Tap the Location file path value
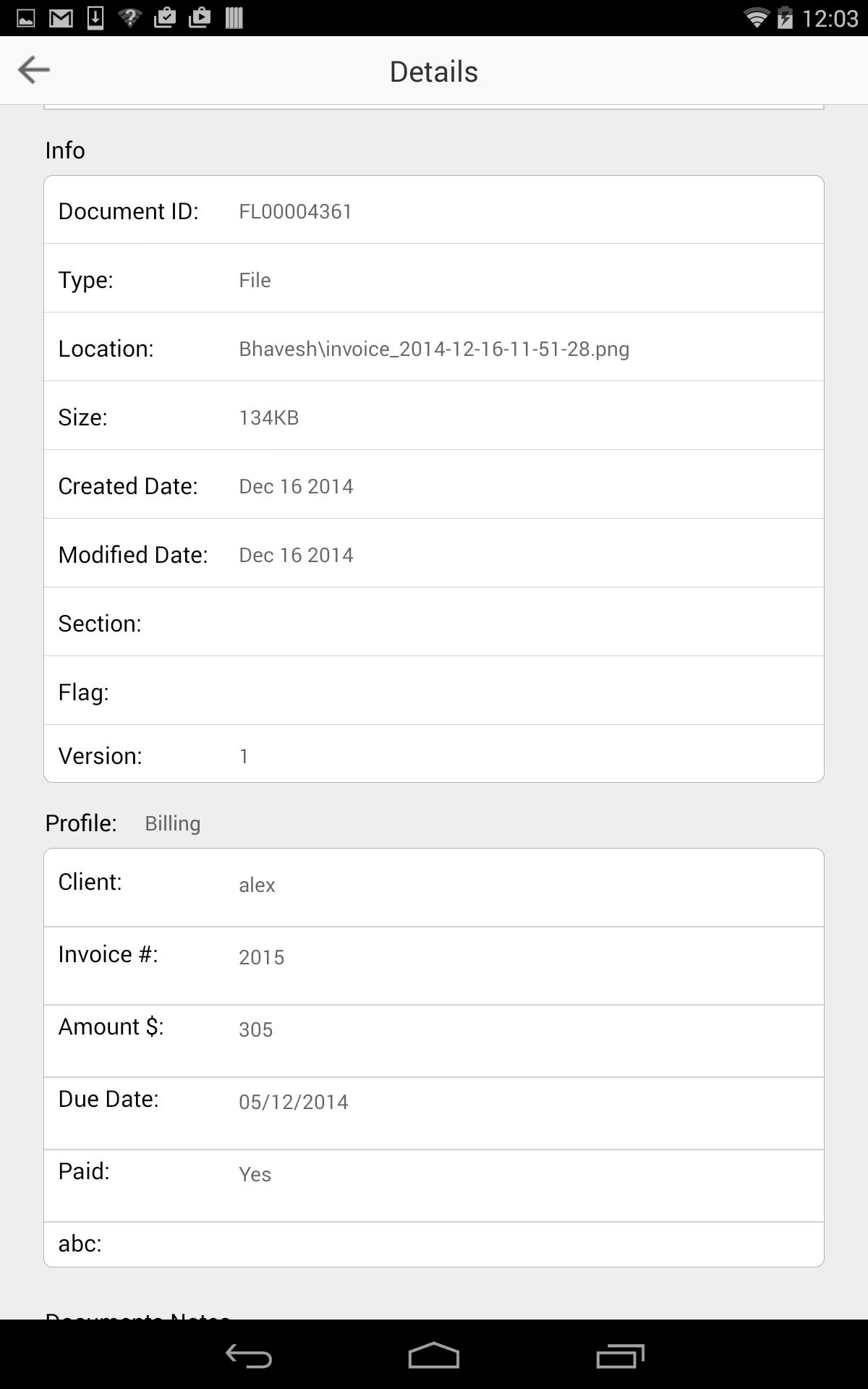868x1389 pixels. tap(434, 349)
